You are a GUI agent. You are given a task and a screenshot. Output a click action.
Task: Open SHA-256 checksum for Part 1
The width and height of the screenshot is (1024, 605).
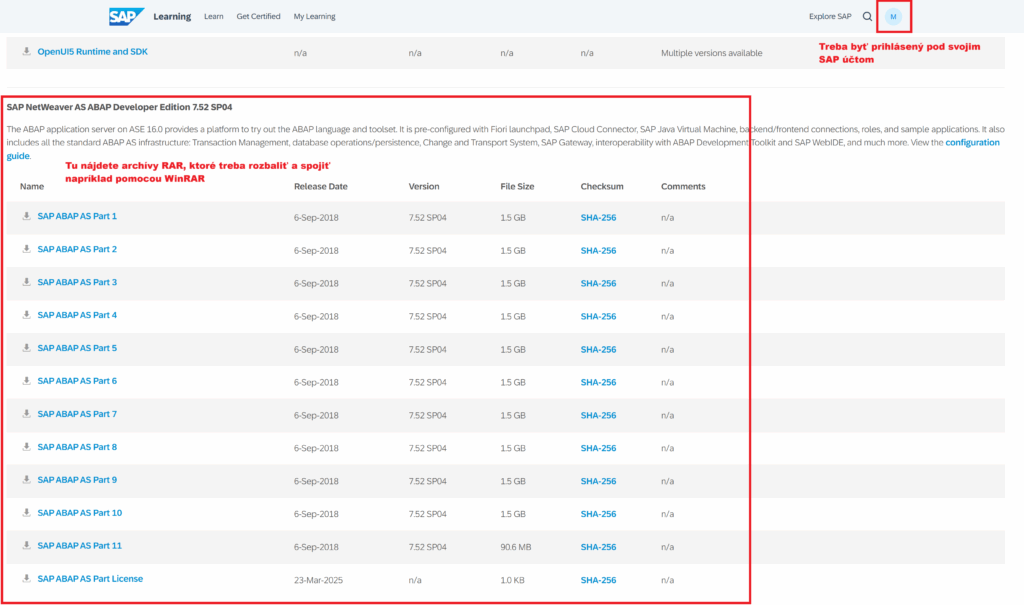(x=598, y=218)
